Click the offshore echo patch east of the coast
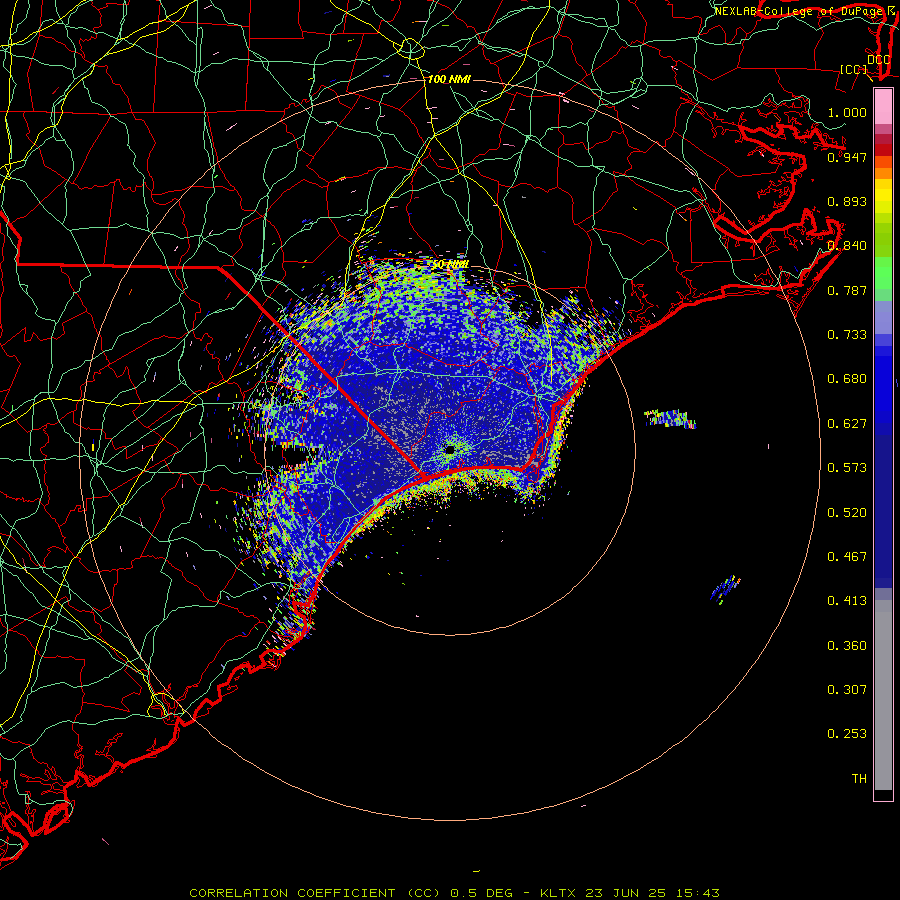 (x=670, y=419)
